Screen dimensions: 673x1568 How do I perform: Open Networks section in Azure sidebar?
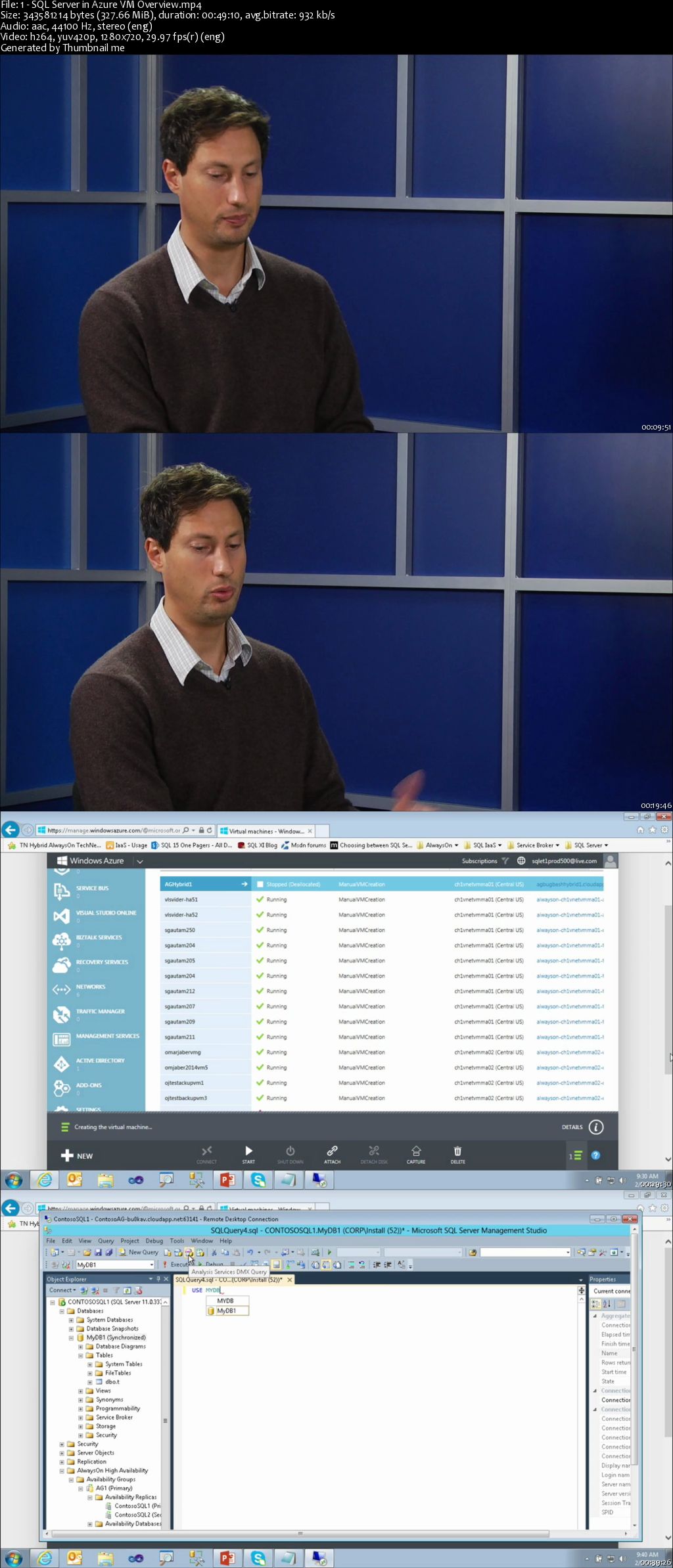[x=96, y=989]
